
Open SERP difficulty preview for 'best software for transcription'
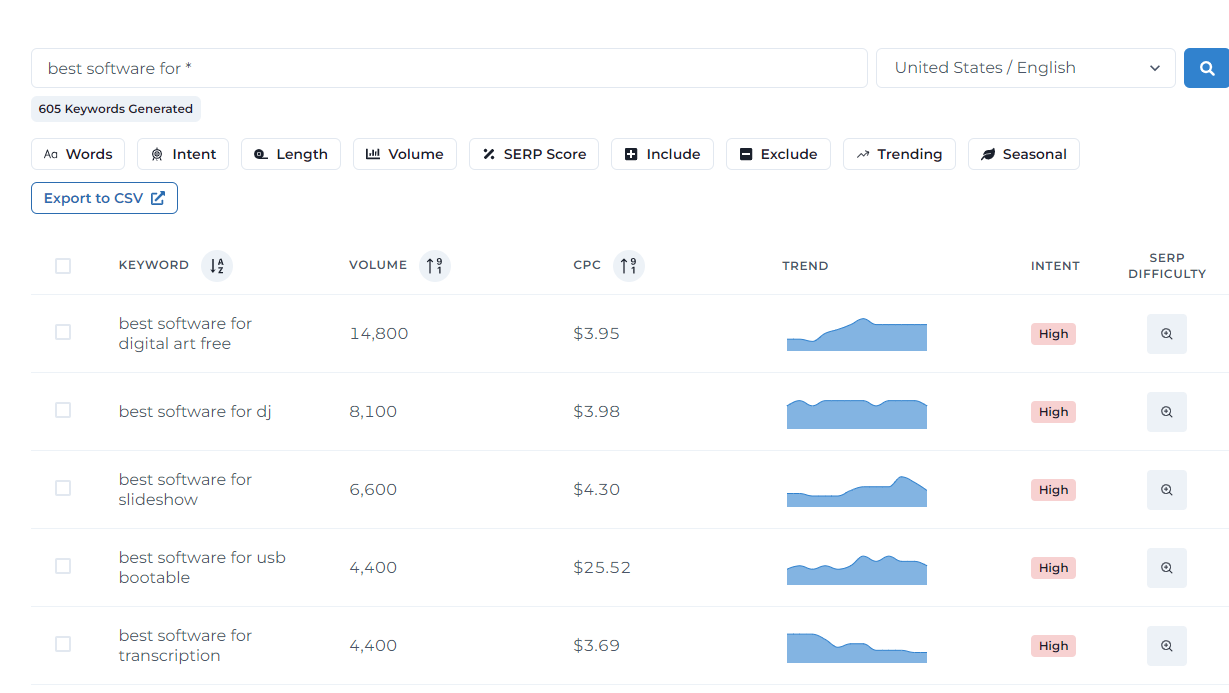point(1166,645)
